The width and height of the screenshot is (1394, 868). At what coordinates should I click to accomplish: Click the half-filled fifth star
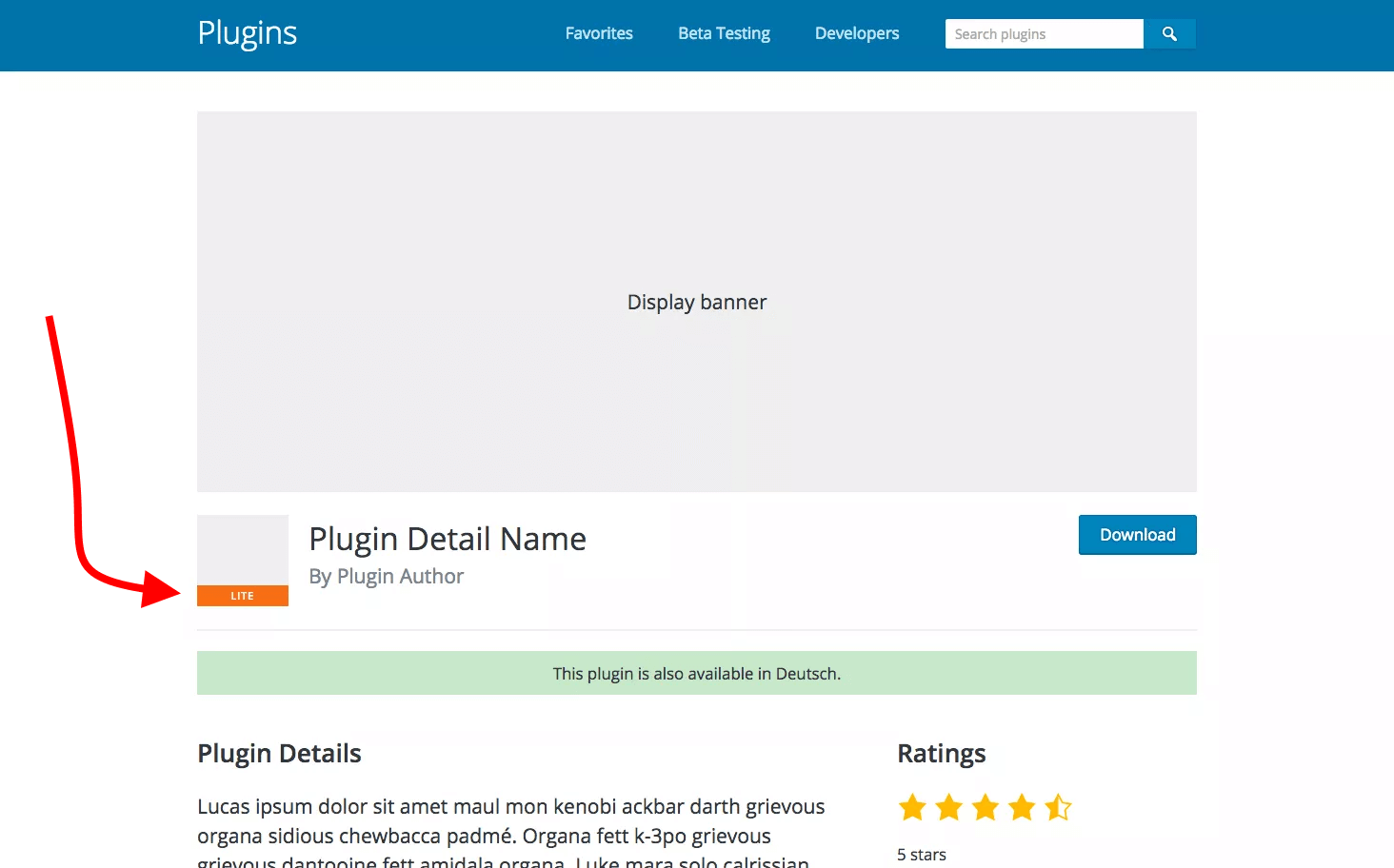click(x=1057, y=807)
